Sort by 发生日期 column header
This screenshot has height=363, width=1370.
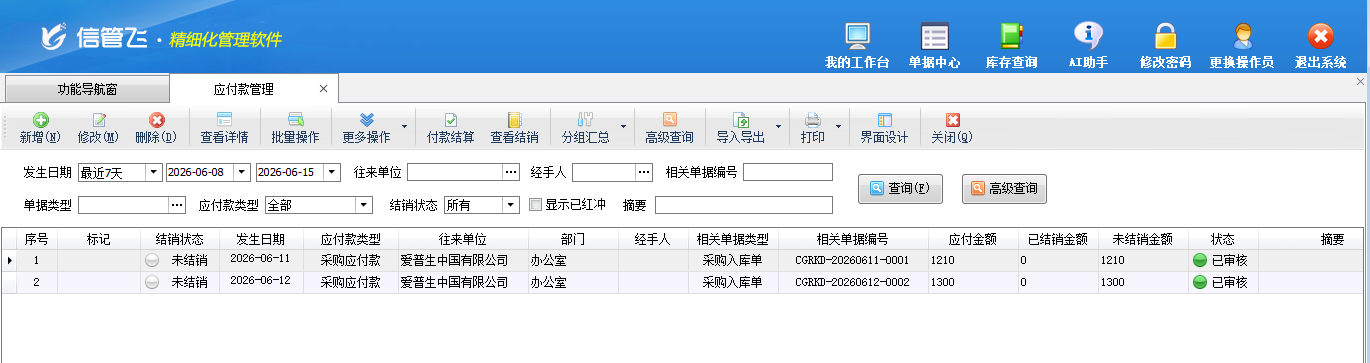(x=260, y=240)
